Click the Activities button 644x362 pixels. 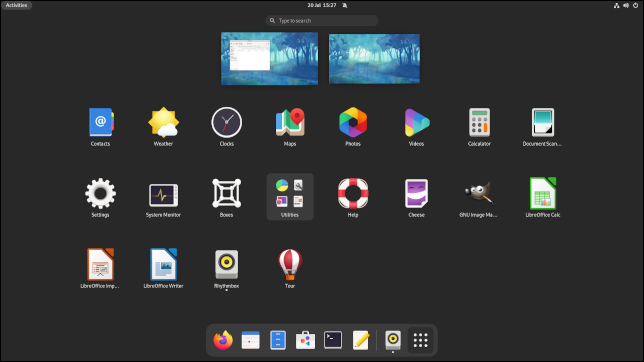click(16, 5)
